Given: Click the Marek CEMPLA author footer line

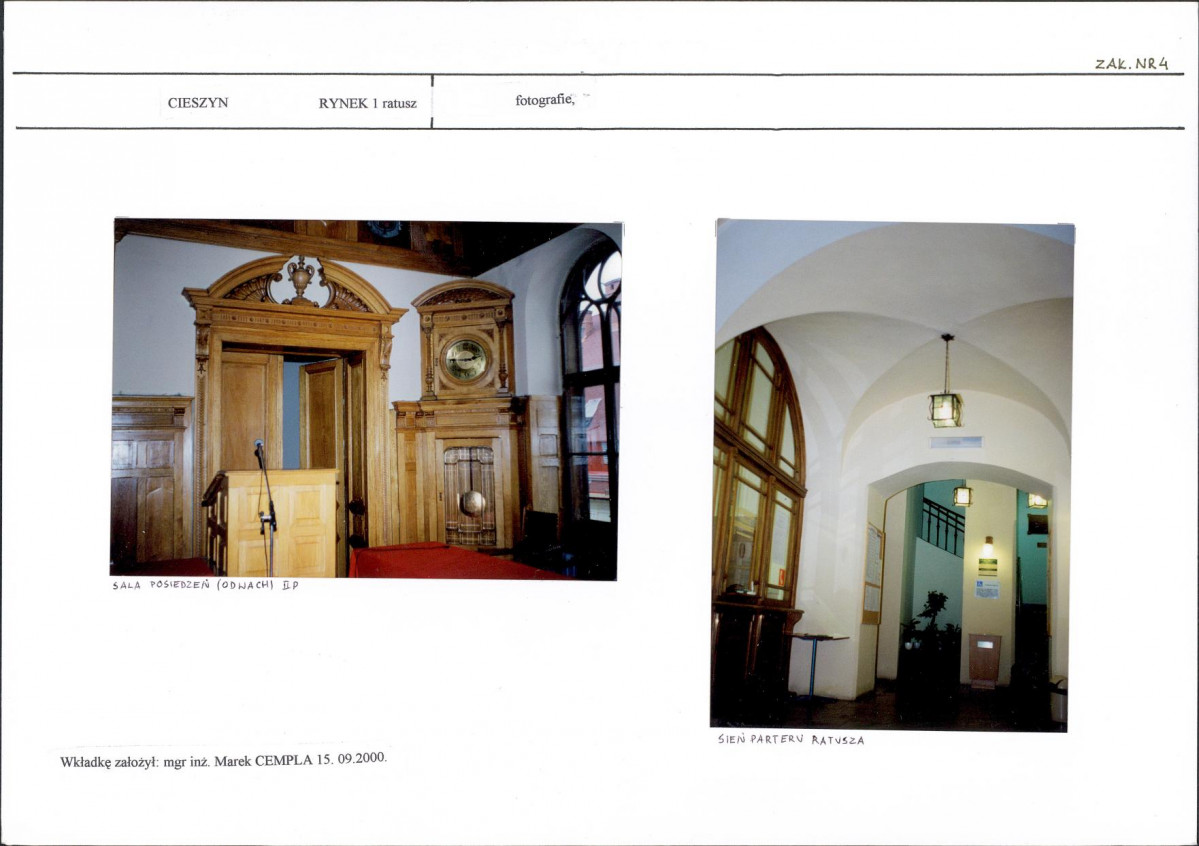Looking at the screenshot, I should coord(223,759).
